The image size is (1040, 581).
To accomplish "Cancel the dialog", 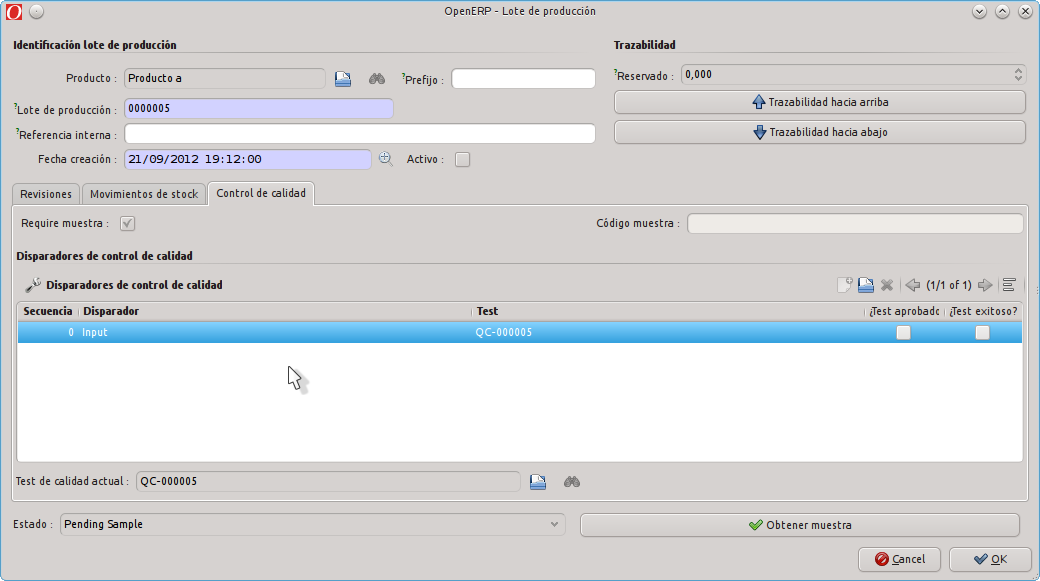I will [899, 559].
